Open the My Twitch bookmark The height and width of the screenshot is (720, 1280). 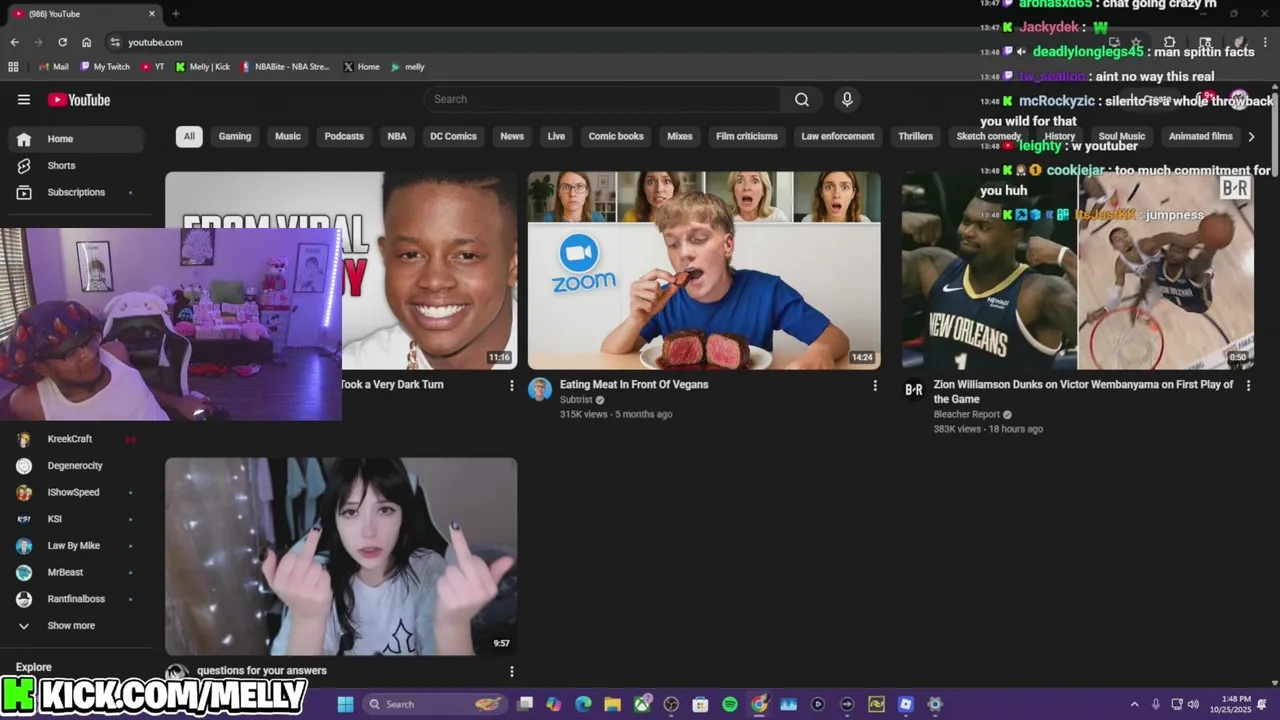105,67
